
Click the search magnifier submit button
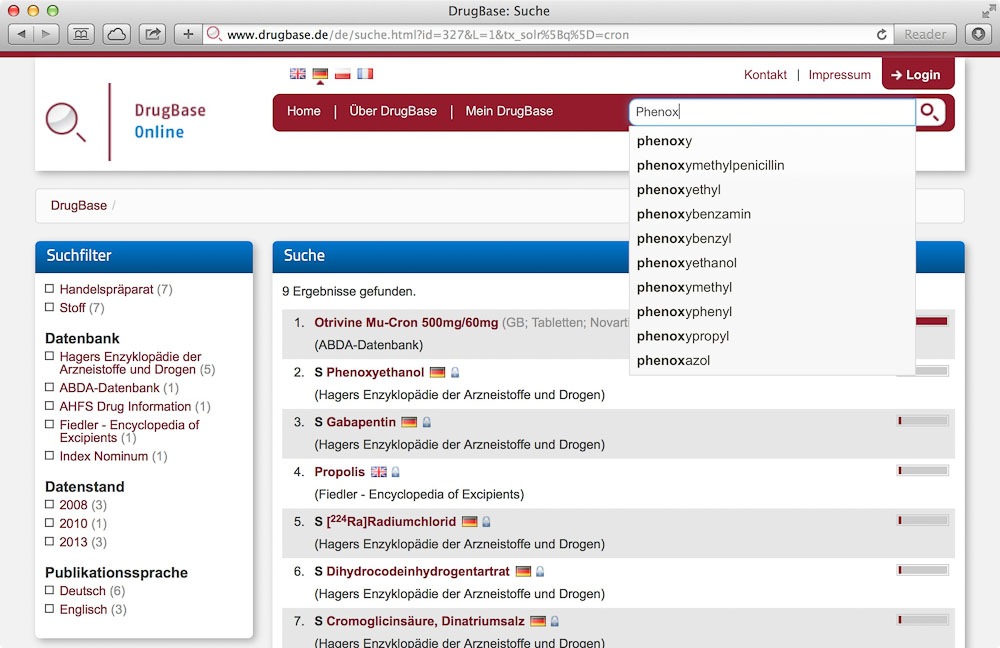[930, 112]
